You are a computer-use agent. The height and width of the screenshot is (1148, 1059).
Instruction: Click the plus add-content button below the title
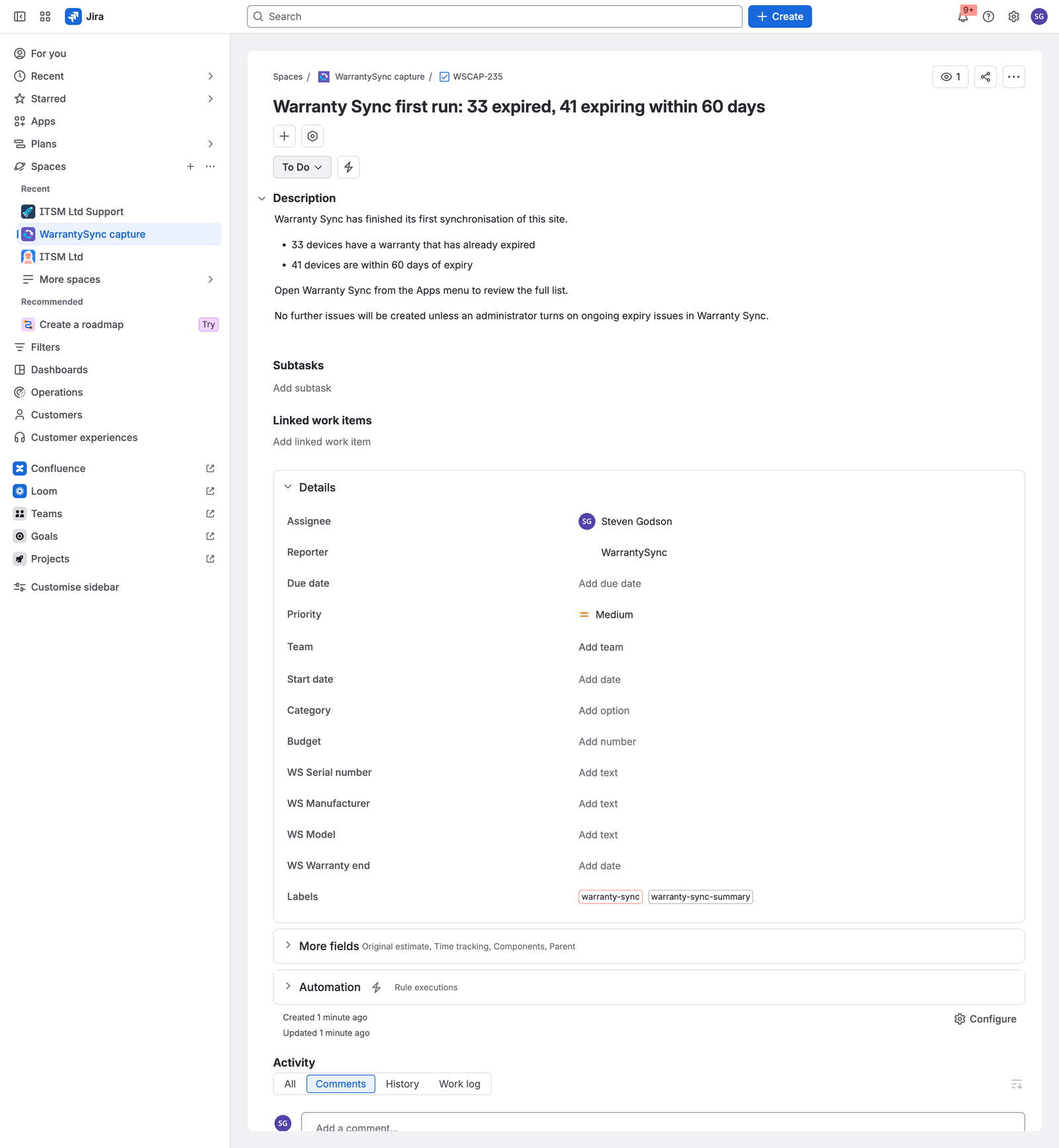coord(284,136)
